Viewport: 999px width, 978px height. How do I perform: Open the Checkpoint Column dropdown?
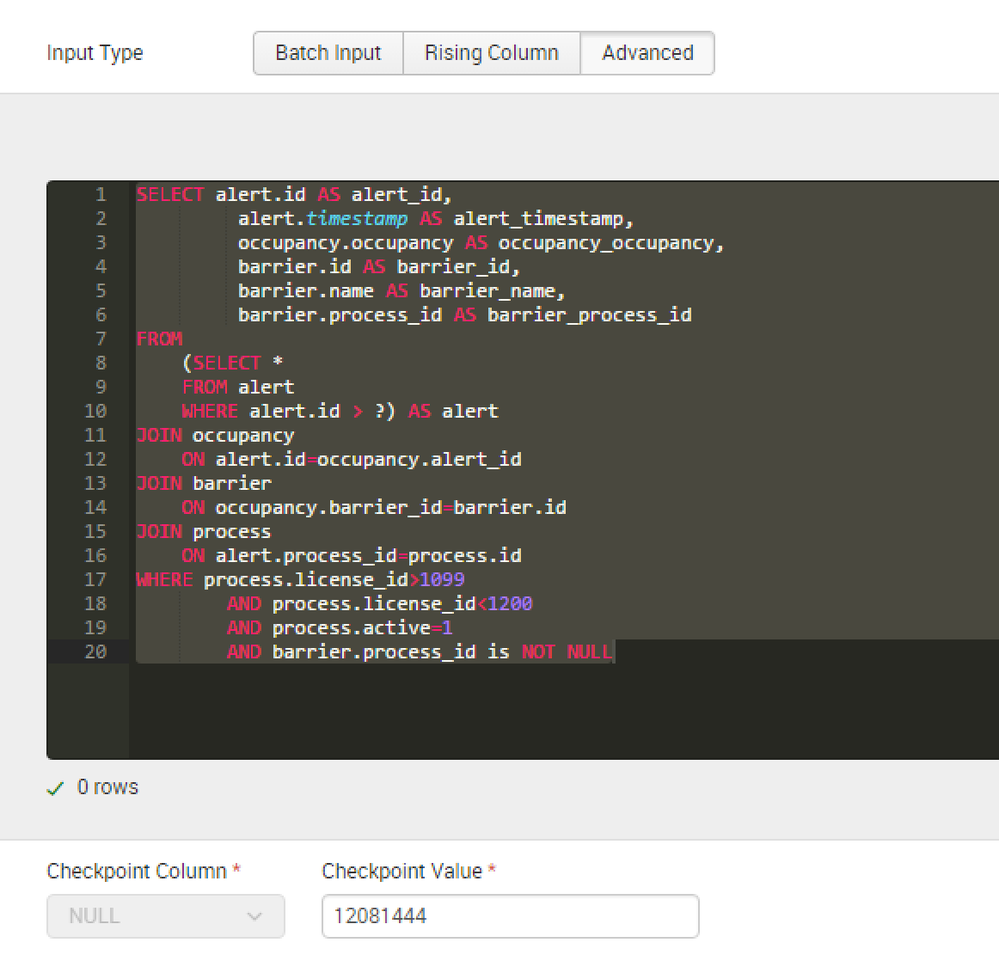click(166, 916)
